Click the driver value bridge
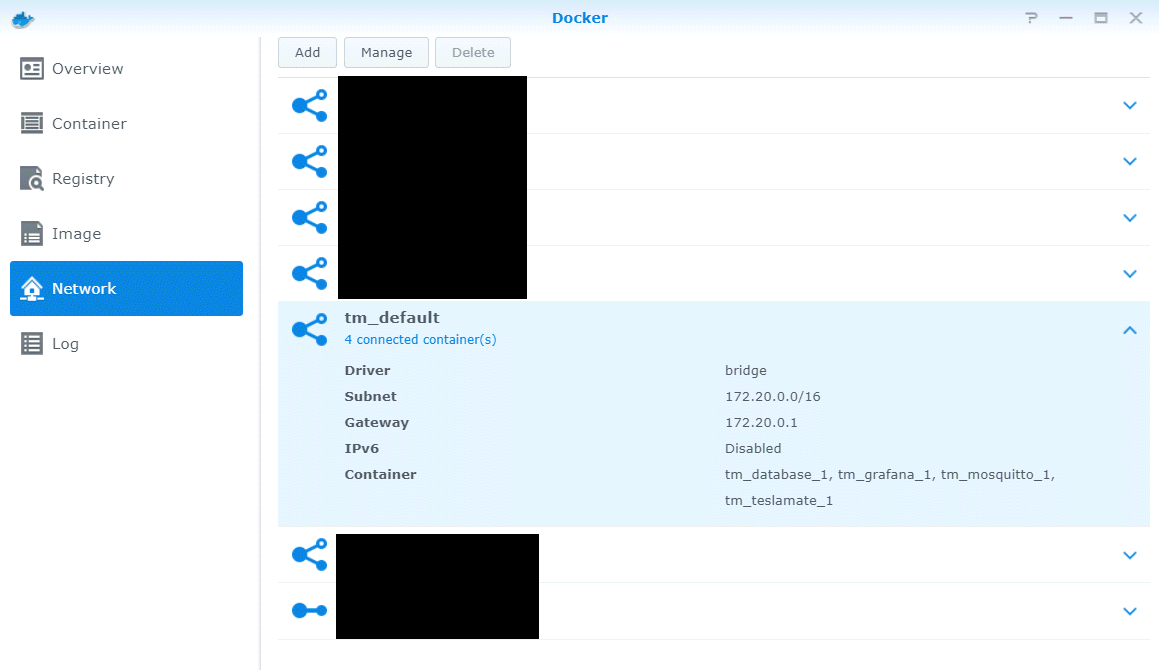 745,370
